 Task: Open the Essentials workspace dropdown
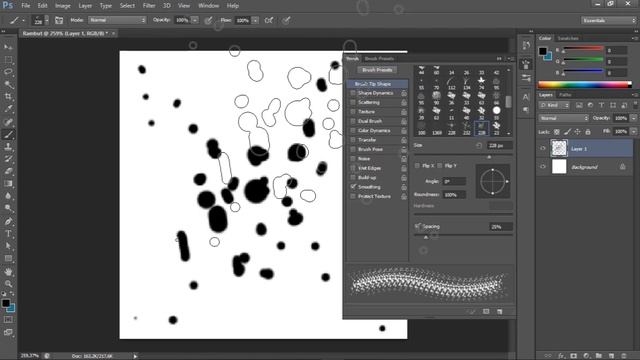(x=609, y=20)
